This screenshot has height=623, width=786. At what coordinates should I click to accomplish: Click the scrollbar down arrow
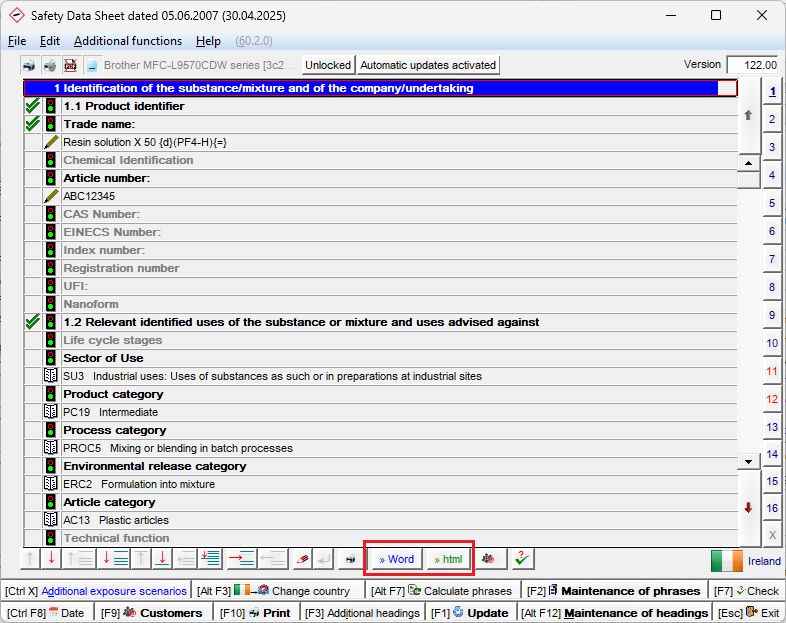pyautogui.click(x=748, y=462)
